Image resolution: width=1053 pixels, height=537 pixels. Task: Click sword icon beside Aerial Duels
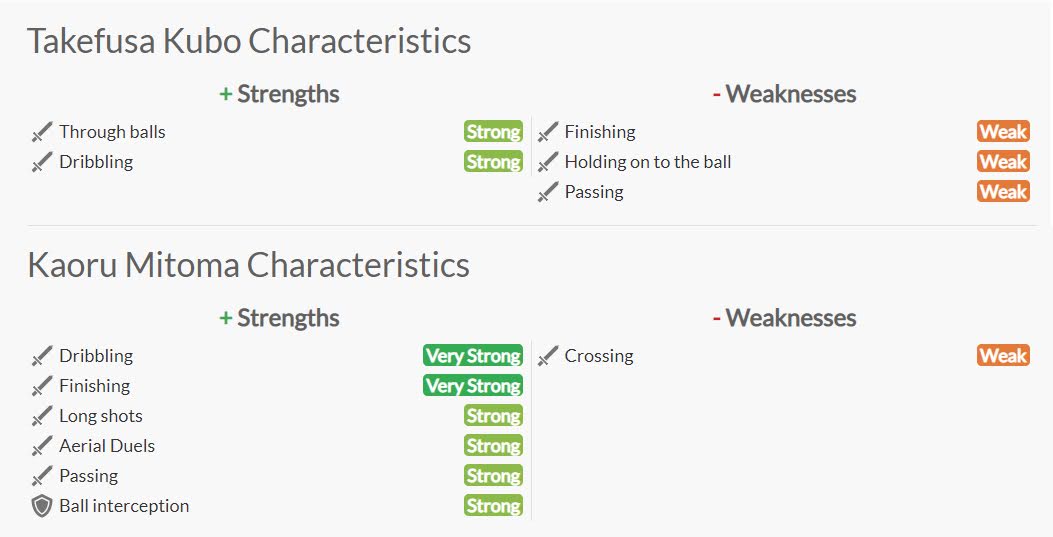pos(42,446)
